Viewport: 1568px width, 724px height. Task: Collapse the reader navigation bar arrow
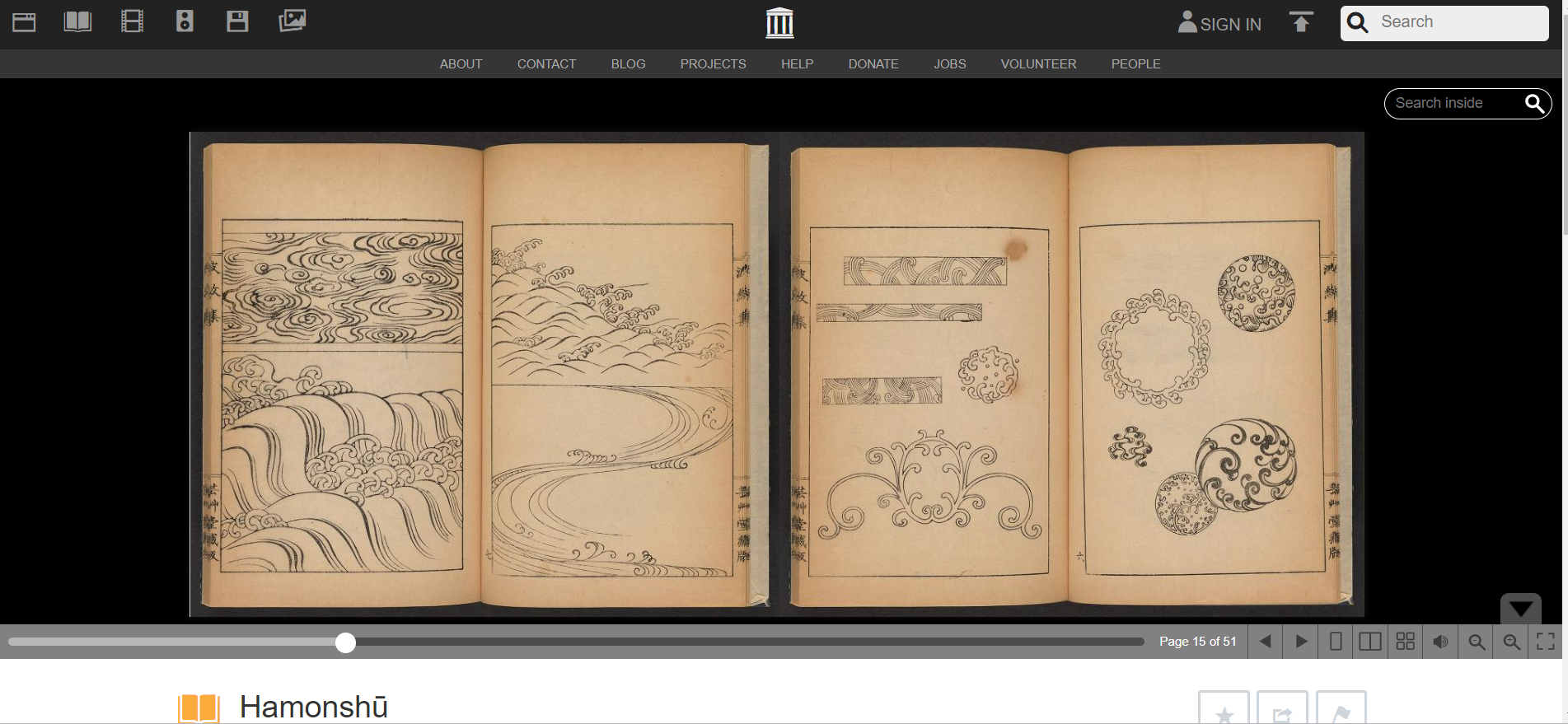click(1521, 610)
